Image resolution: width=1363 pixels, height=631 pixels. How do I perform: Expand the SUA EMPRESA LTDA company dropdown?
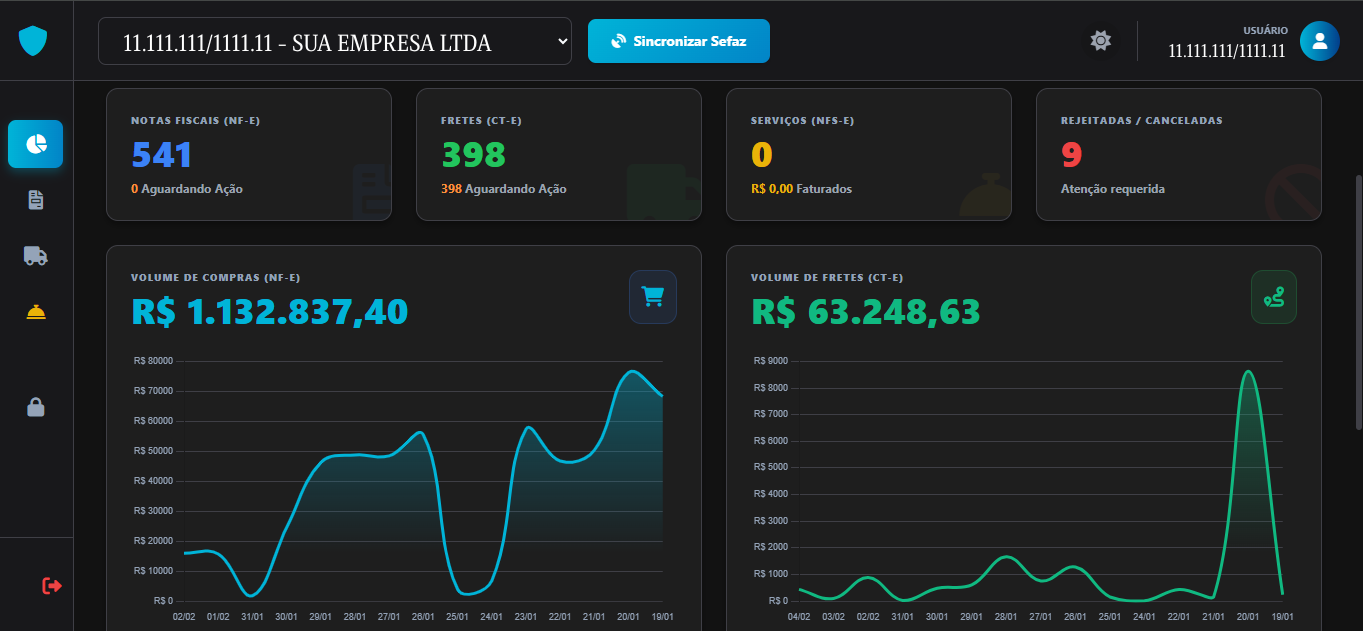pos(335,42)
